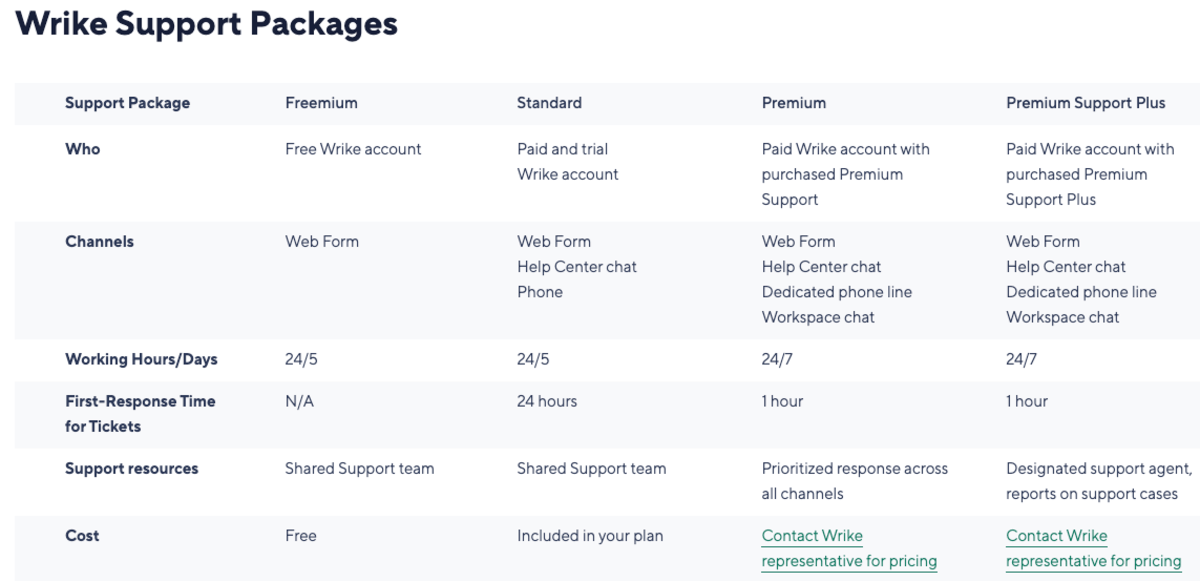The image size is (1200, 581).
Task: Click the Channels row label
Action: tap(99, 241)
